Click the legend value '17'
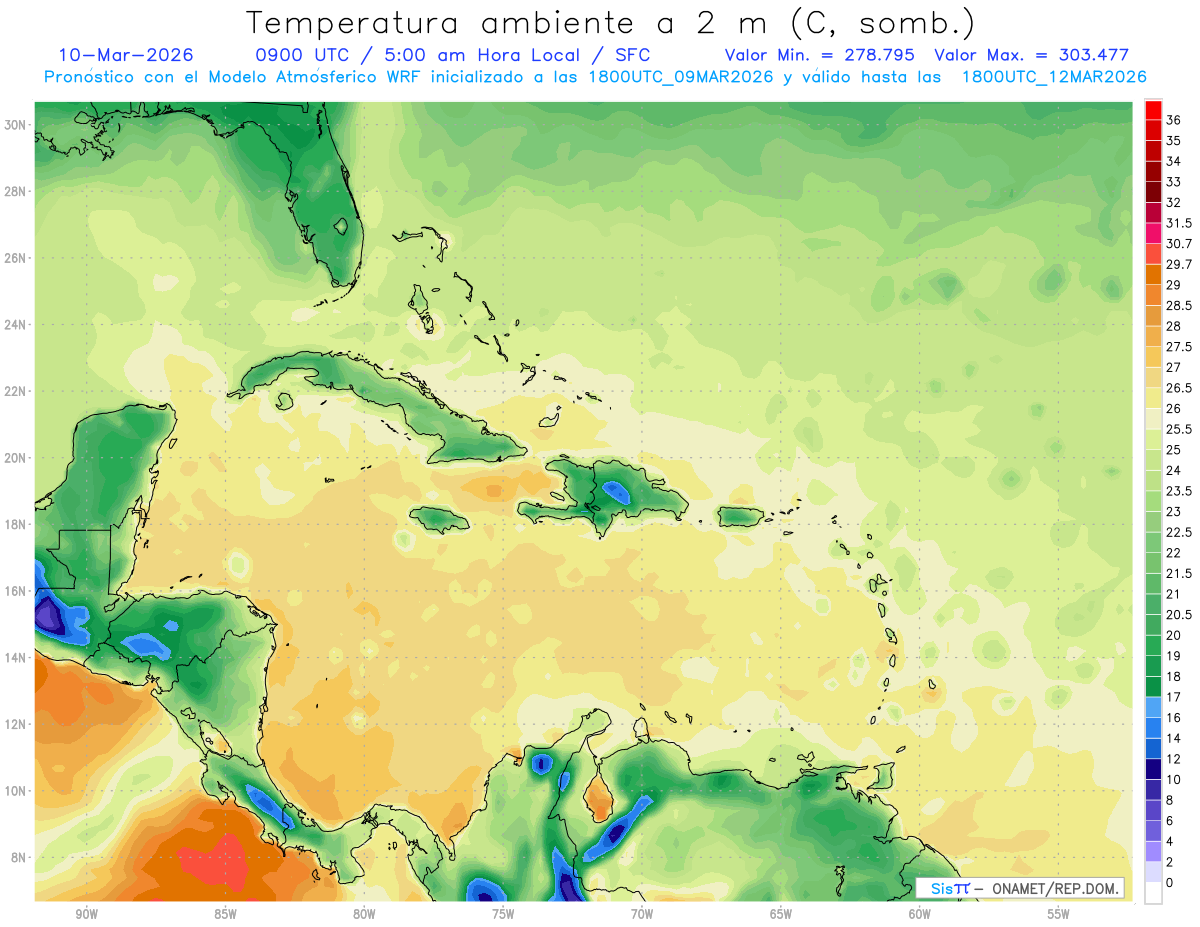Screen dimensions: 1200x927 click(x=1174, y=697)
